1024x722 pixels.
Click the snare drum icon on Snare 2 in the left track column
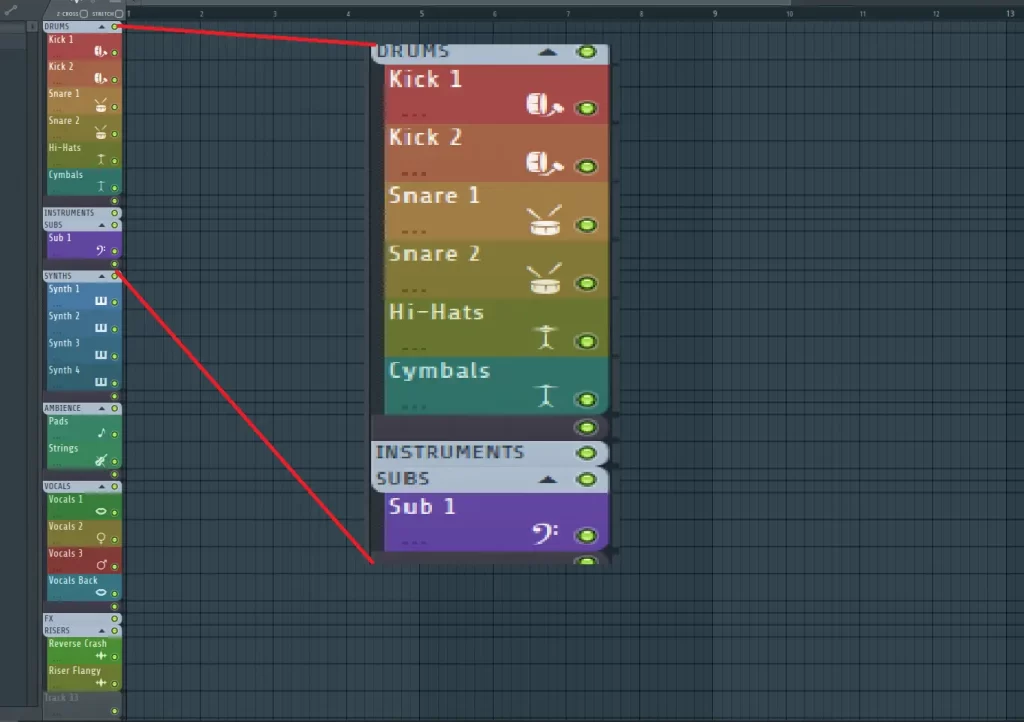click(x=101, y=133)
